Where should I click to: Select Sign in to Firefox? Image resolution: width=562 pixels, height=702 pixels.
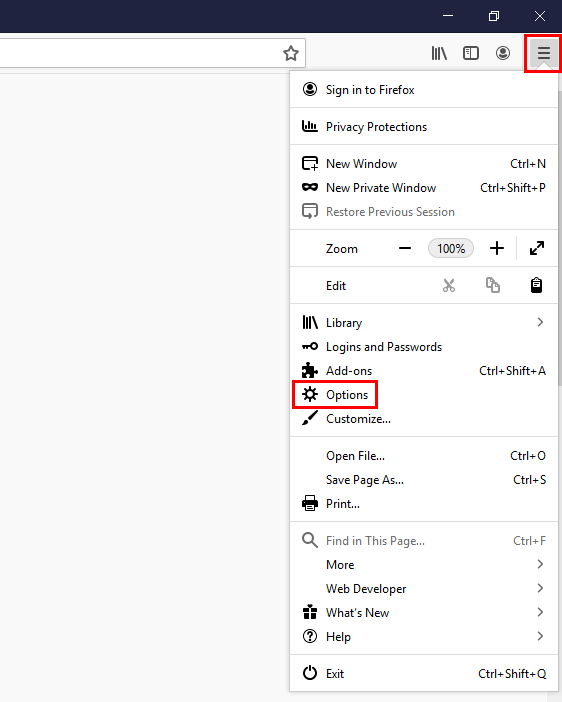[x=424, y=90]
